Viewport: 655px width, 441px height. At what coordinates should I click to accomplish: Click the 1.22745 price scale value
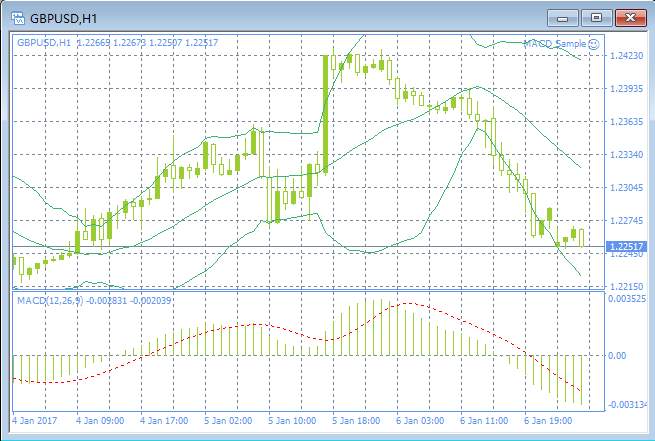[x=627, y=220]
